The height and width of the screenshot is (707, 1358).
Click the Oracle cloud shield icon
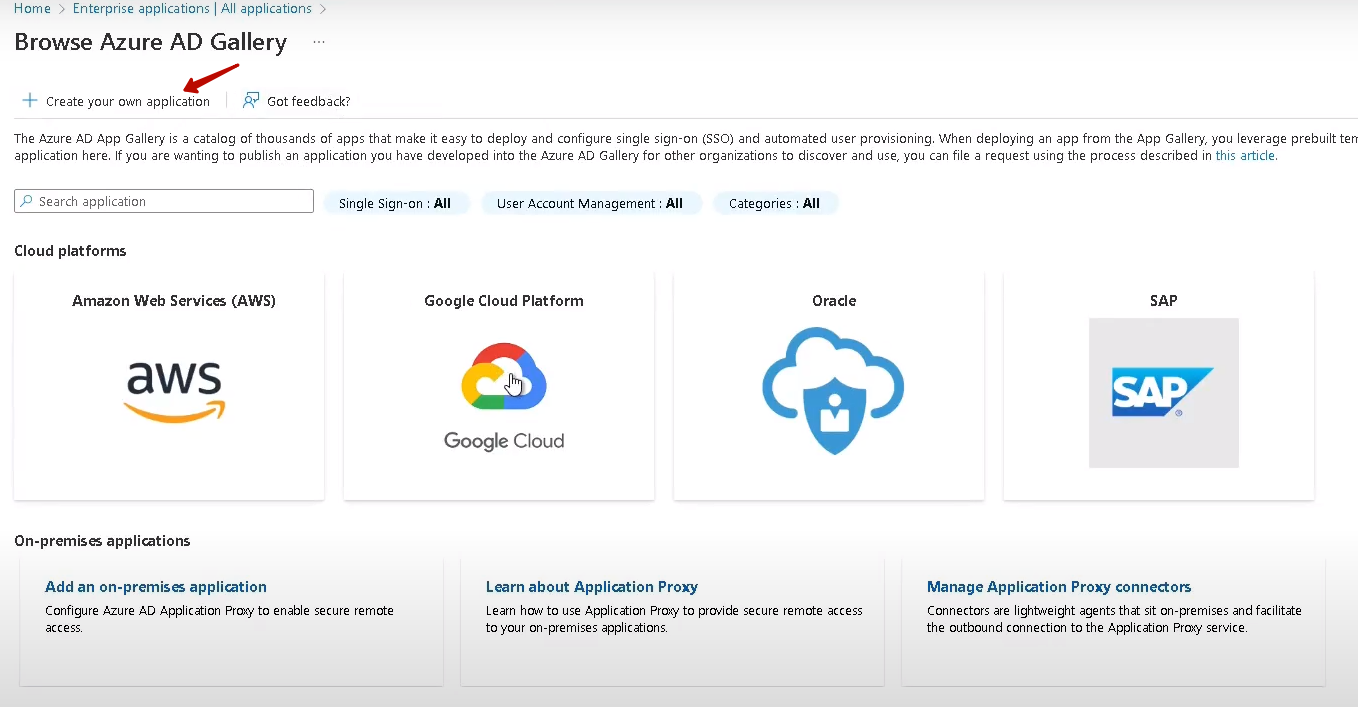click(833, 390)
